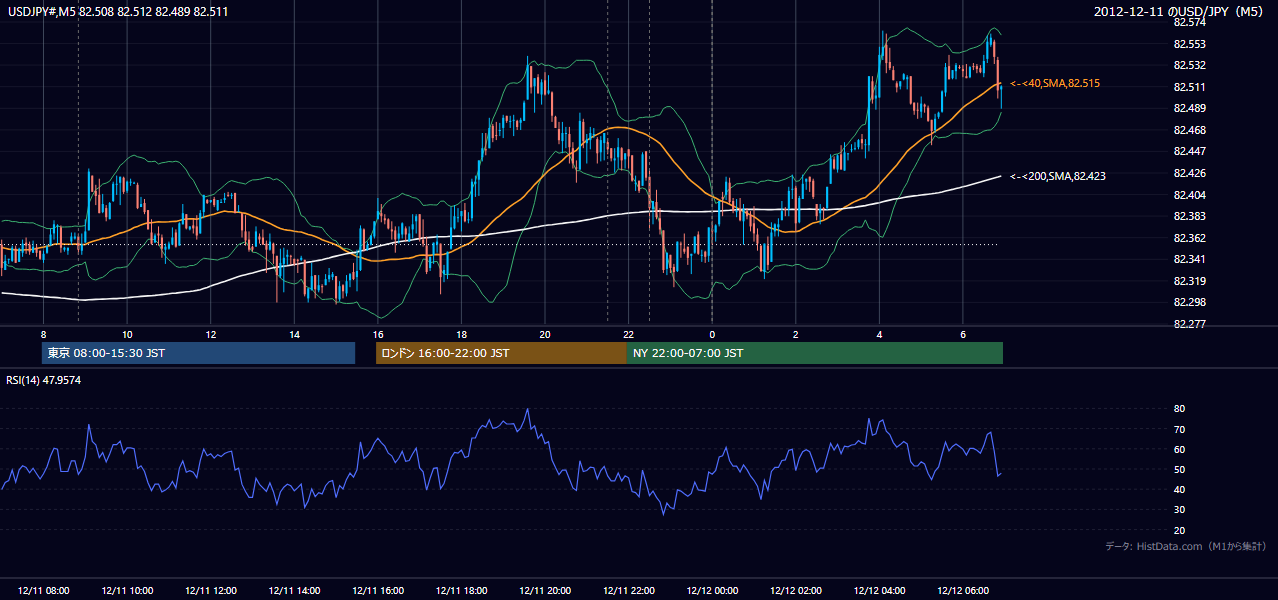Click the USDJPY#,M5 header quote text

pyautogui.click(x=116, y=11)
